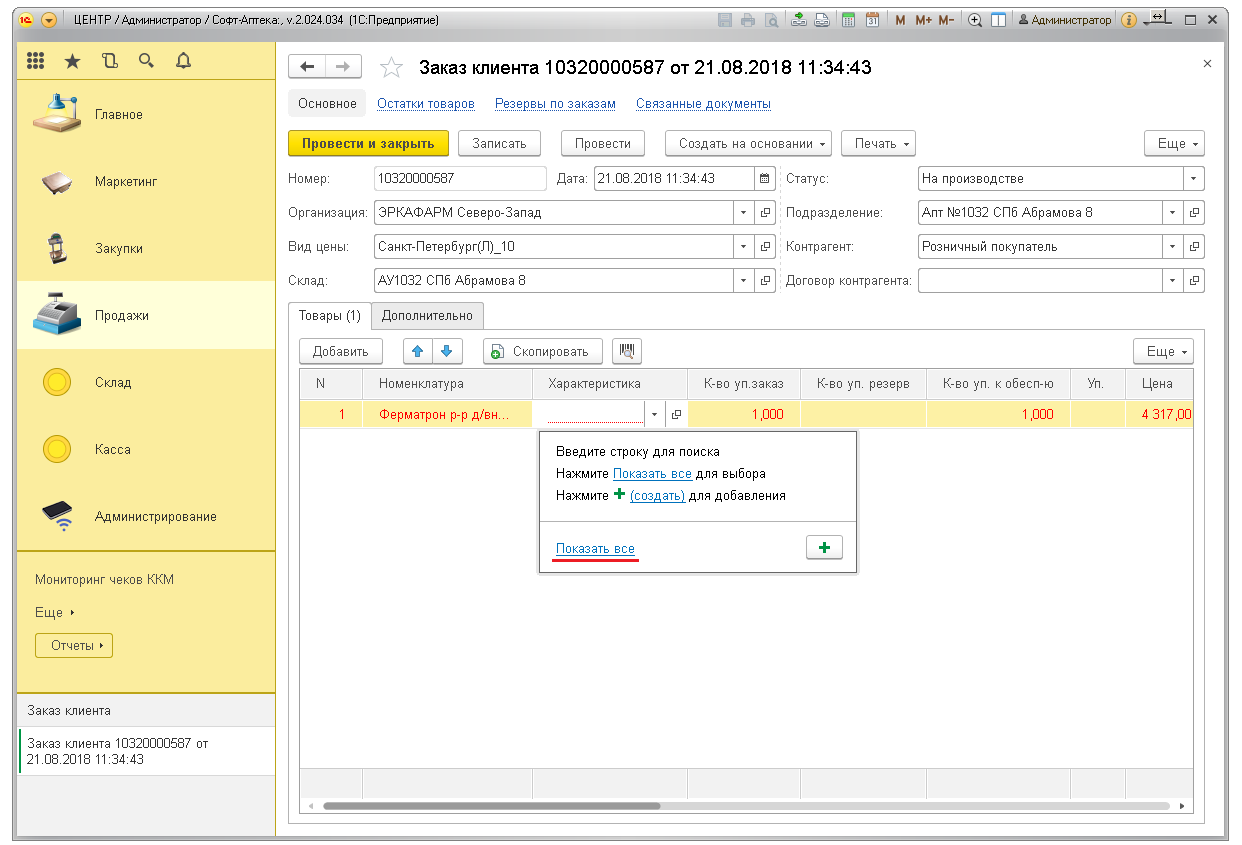Open the history icon in the sidebar toolbar

point(109,61)
